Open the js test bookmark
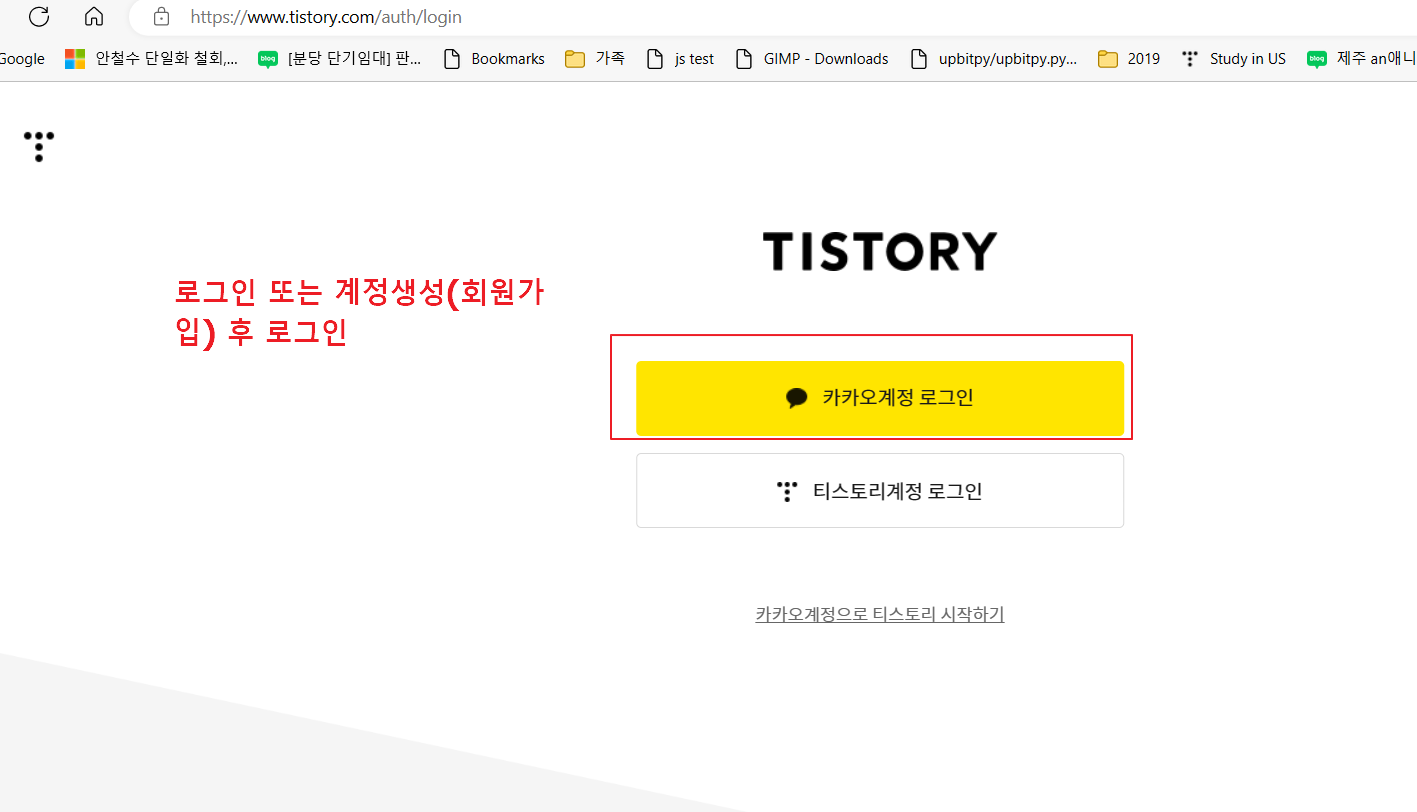1417x812 pixels. [680, 59]
